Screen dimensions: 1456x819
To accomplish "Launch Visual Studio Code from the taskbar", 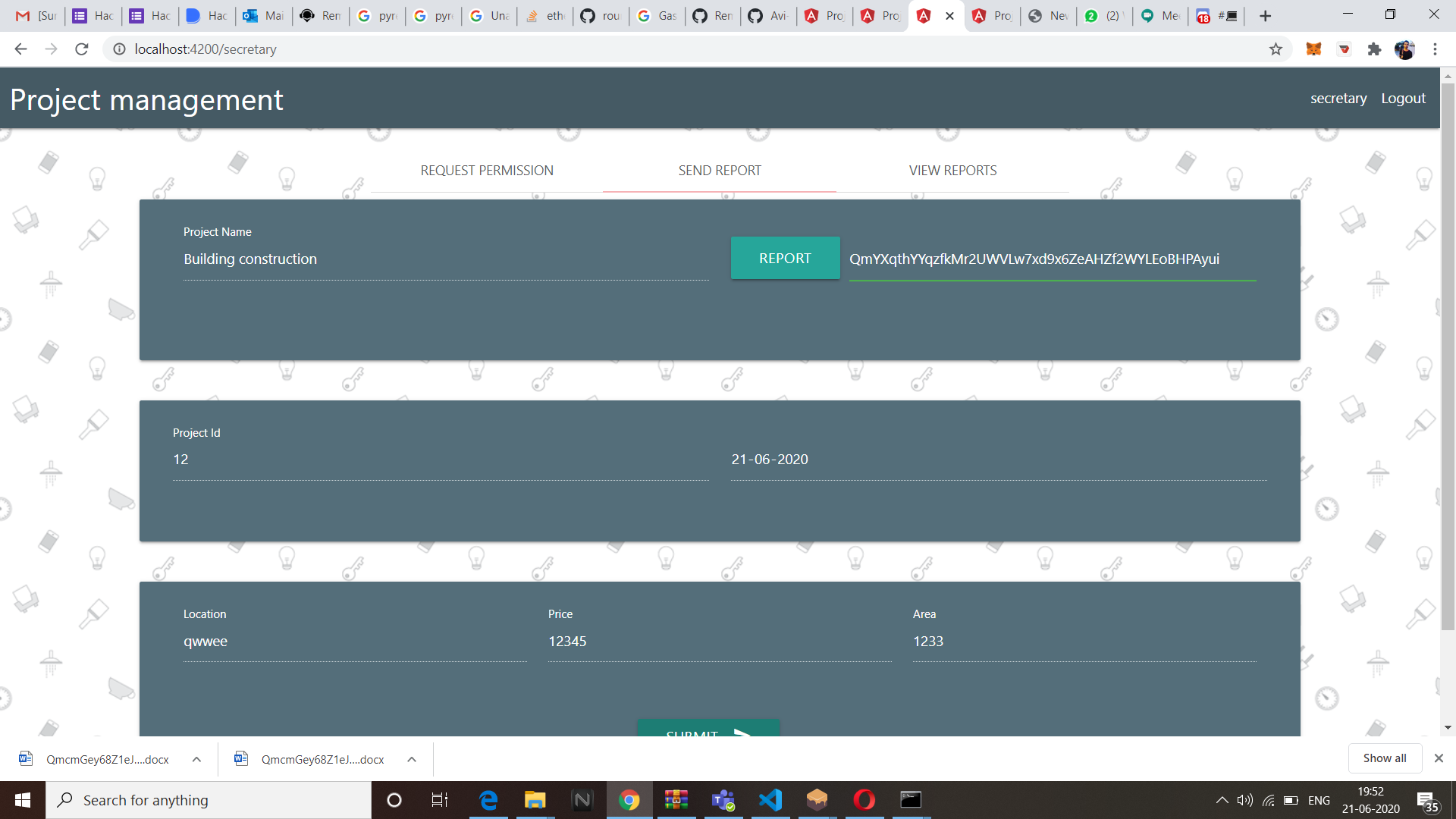I will (770, 800).
